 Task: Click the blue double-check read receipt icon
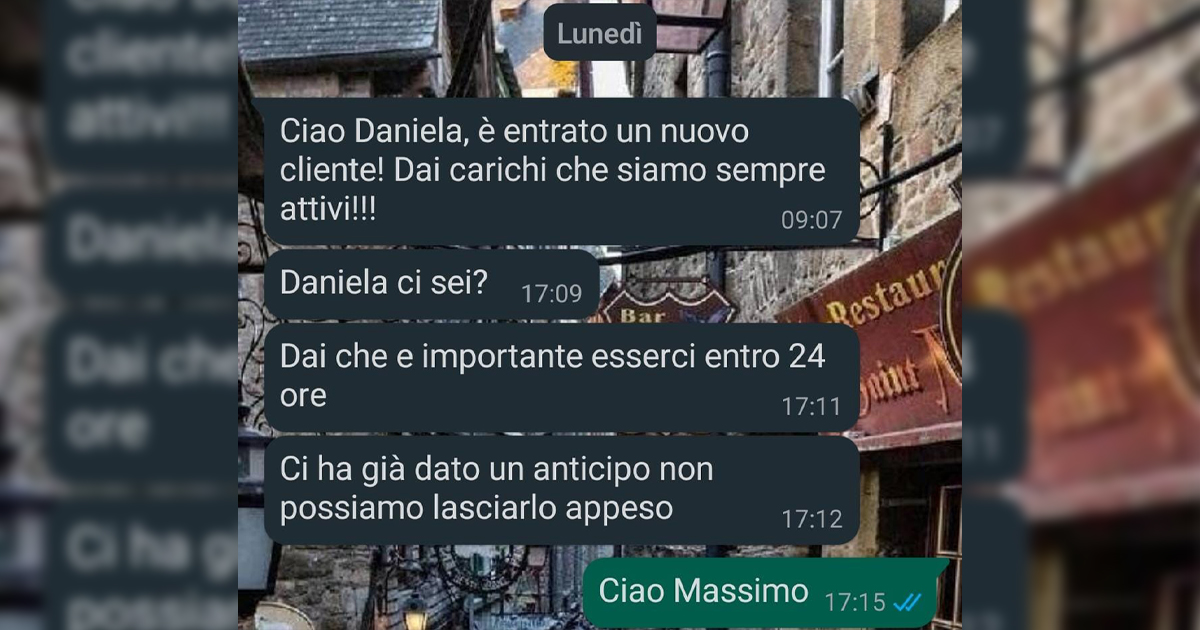tap(909, 602)
